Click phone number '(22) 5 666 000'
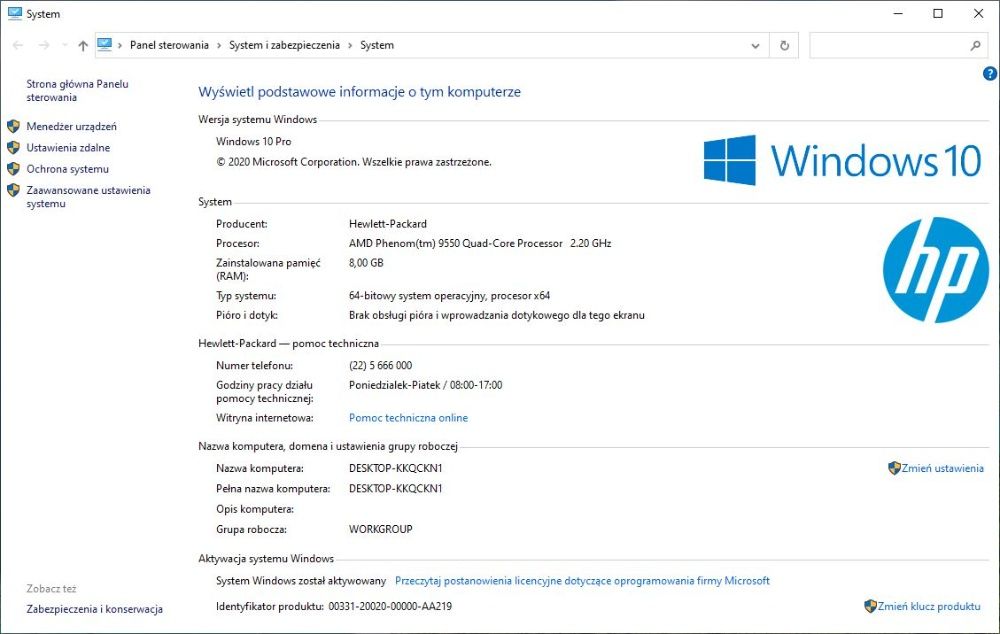1000x634 pixels. coord(380,365)
